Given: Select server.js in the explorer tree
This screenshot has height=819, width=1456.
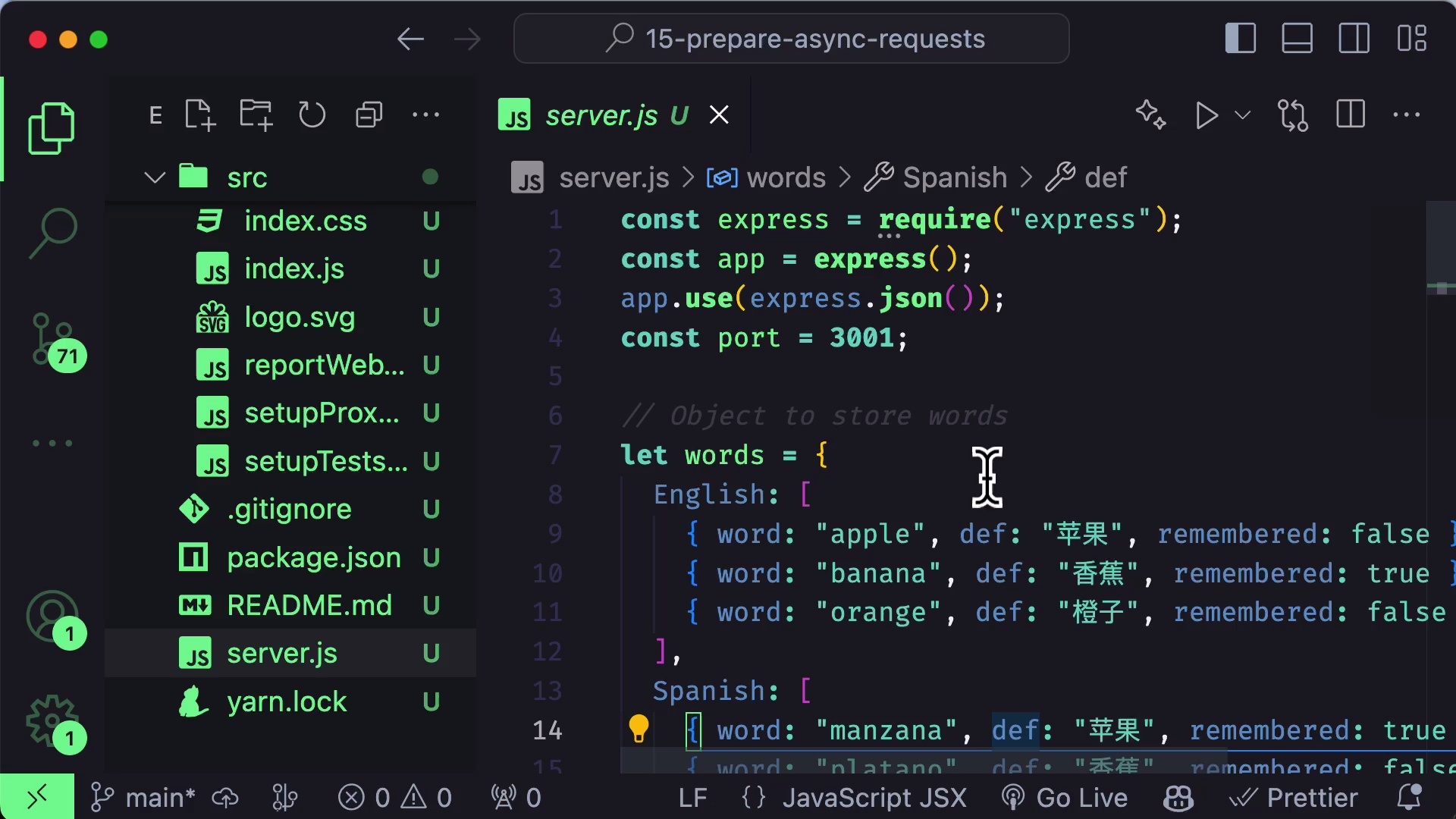Looking at the screenshot, I should click(290, 654).
